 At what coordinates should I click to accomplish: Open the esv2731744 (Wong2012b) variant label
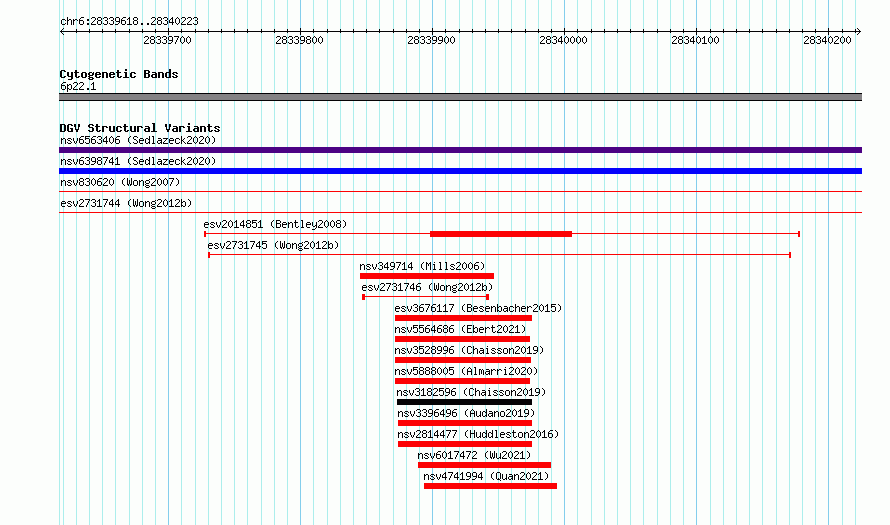click(126, 203)
